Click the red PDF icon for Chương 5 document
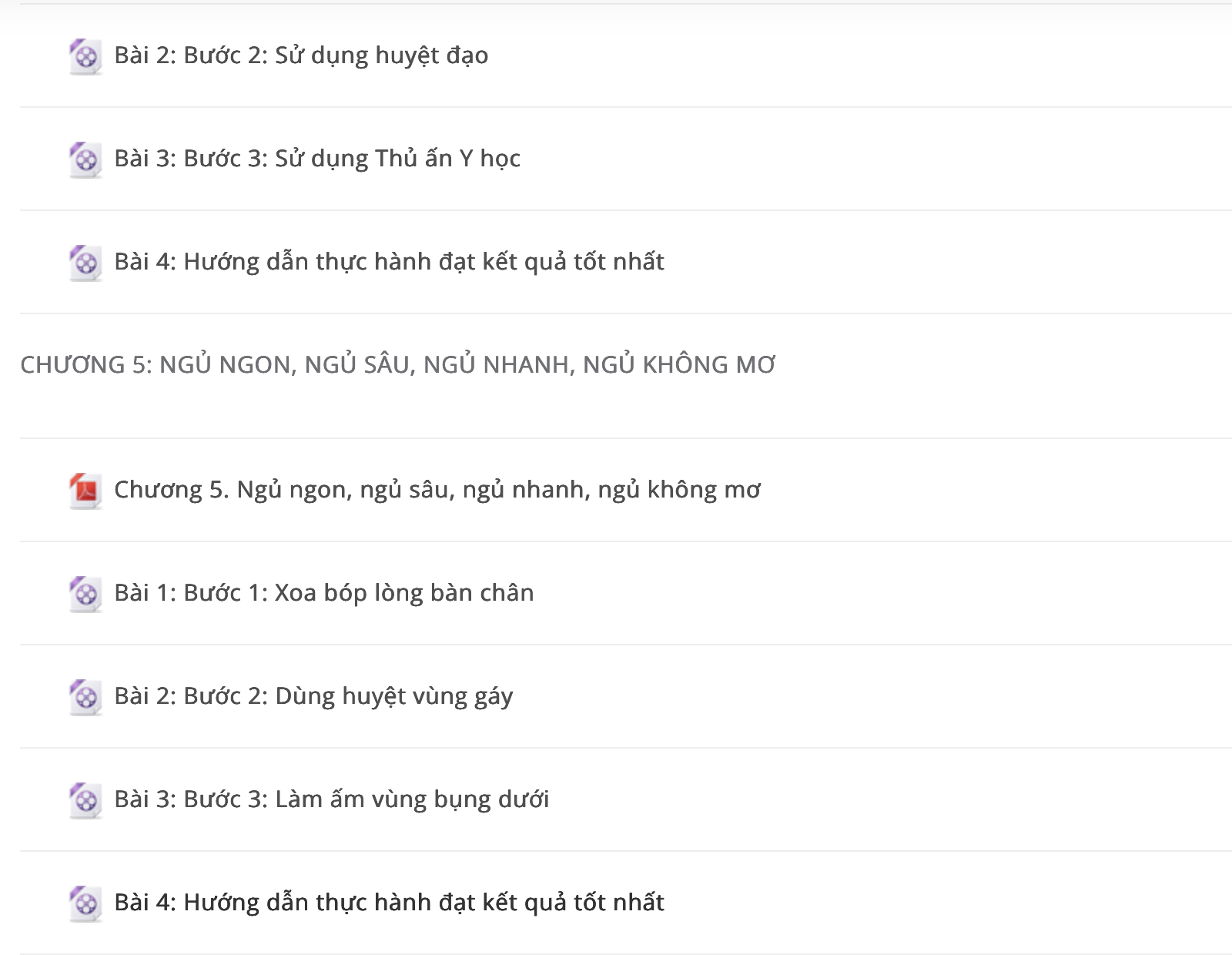The width and height of the screenshot is (1232, 955). [x=85, y=491]
